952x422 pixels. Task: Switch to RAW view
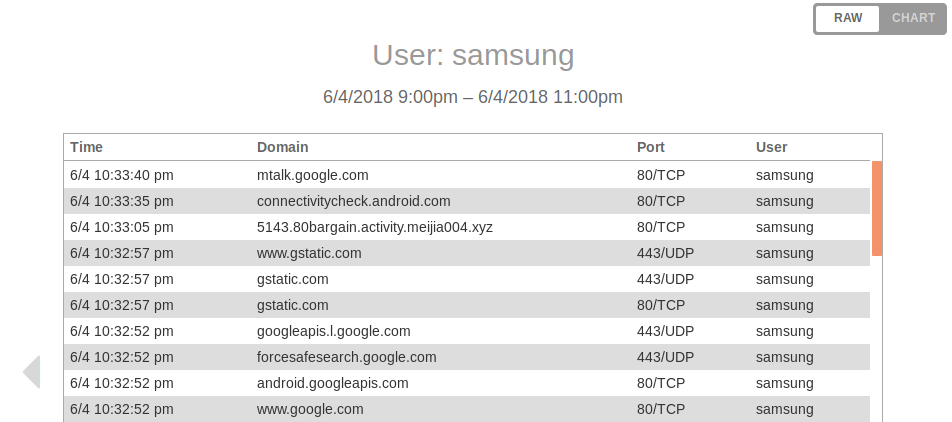847,19
